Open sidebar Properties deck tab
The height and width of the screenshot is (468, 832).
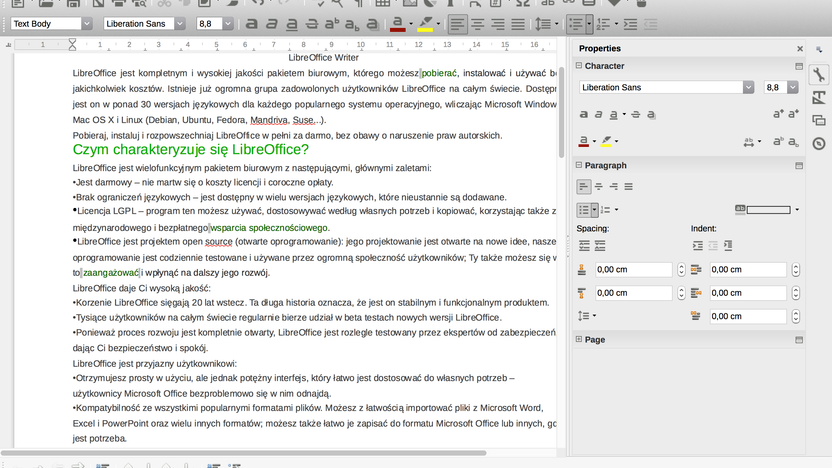point(819,75)
